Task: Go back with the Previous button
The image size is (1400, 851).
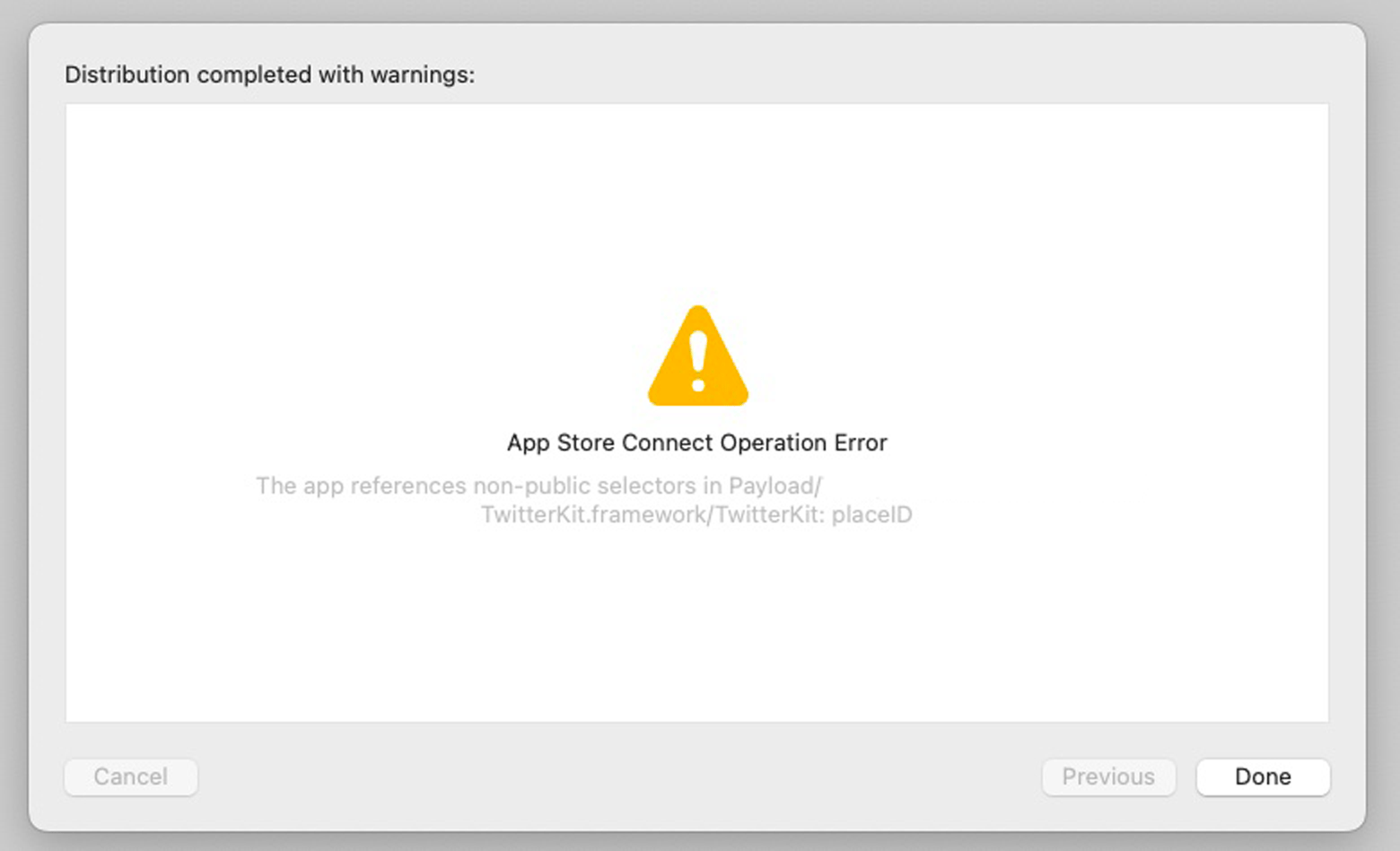Action: tap(1108, 776)
